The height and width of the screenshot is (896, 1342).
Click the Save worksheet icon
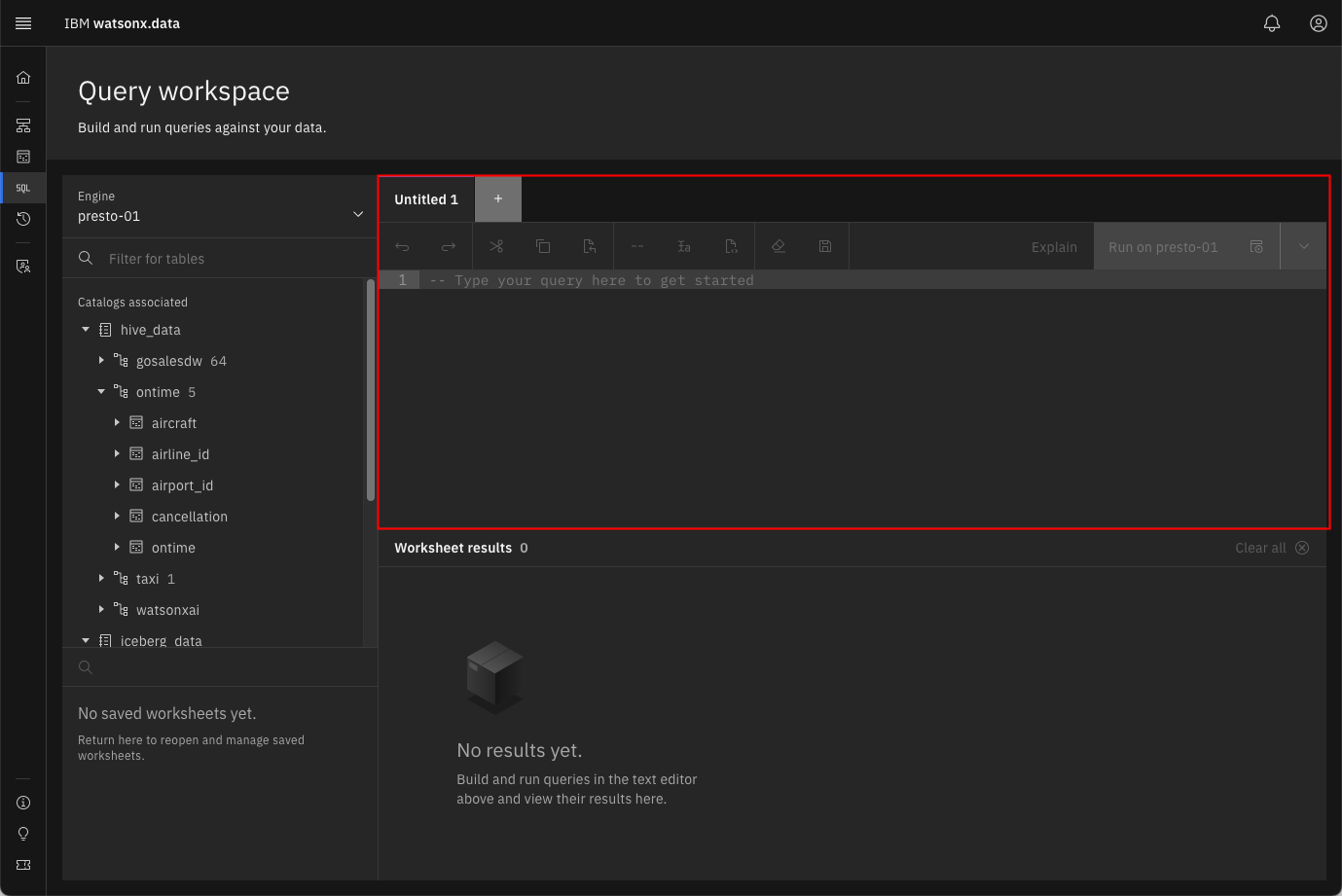pyautogui.click(x=825, y=247)
